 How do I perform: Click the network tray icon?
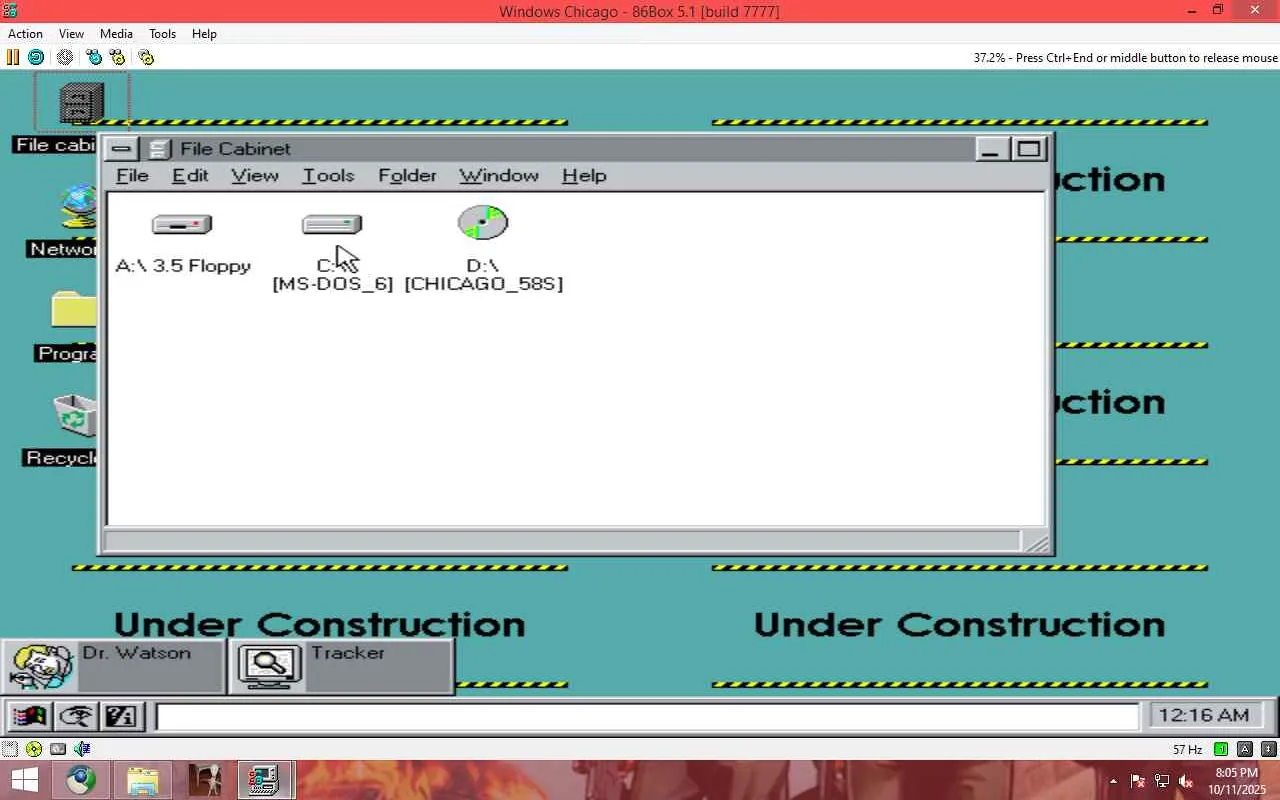(x=1162, y=781)
